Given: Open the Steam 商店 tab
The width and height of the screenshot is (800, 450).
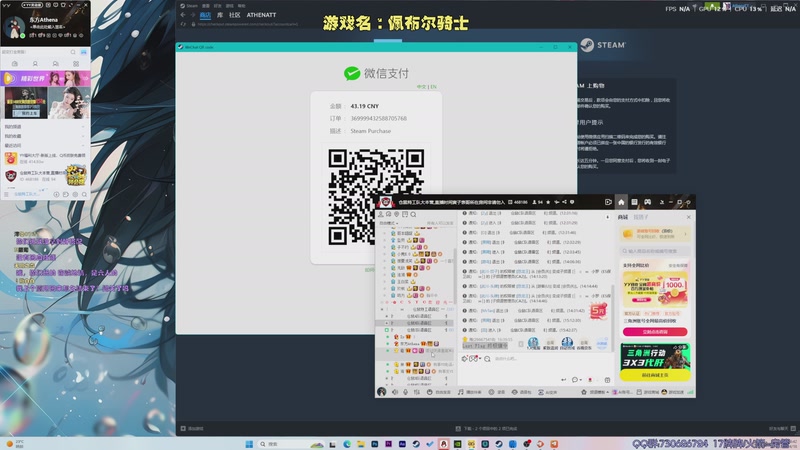Looking at the screenshot, I should [205, 15].
